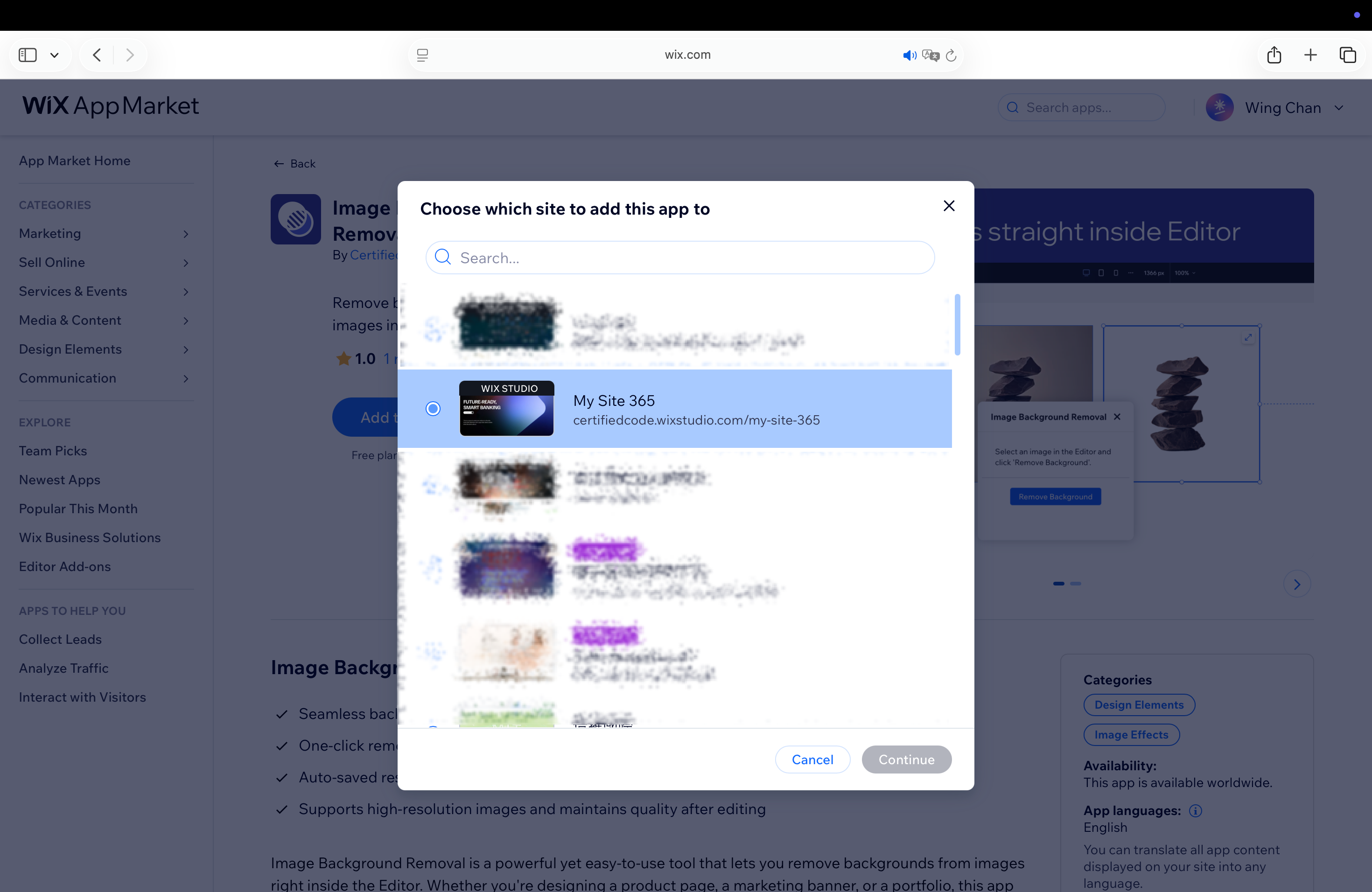Image resolution: width=1372 pixels, height=892 pixels.
Task: Reload the wix.com page
Action: click(952, 56)
